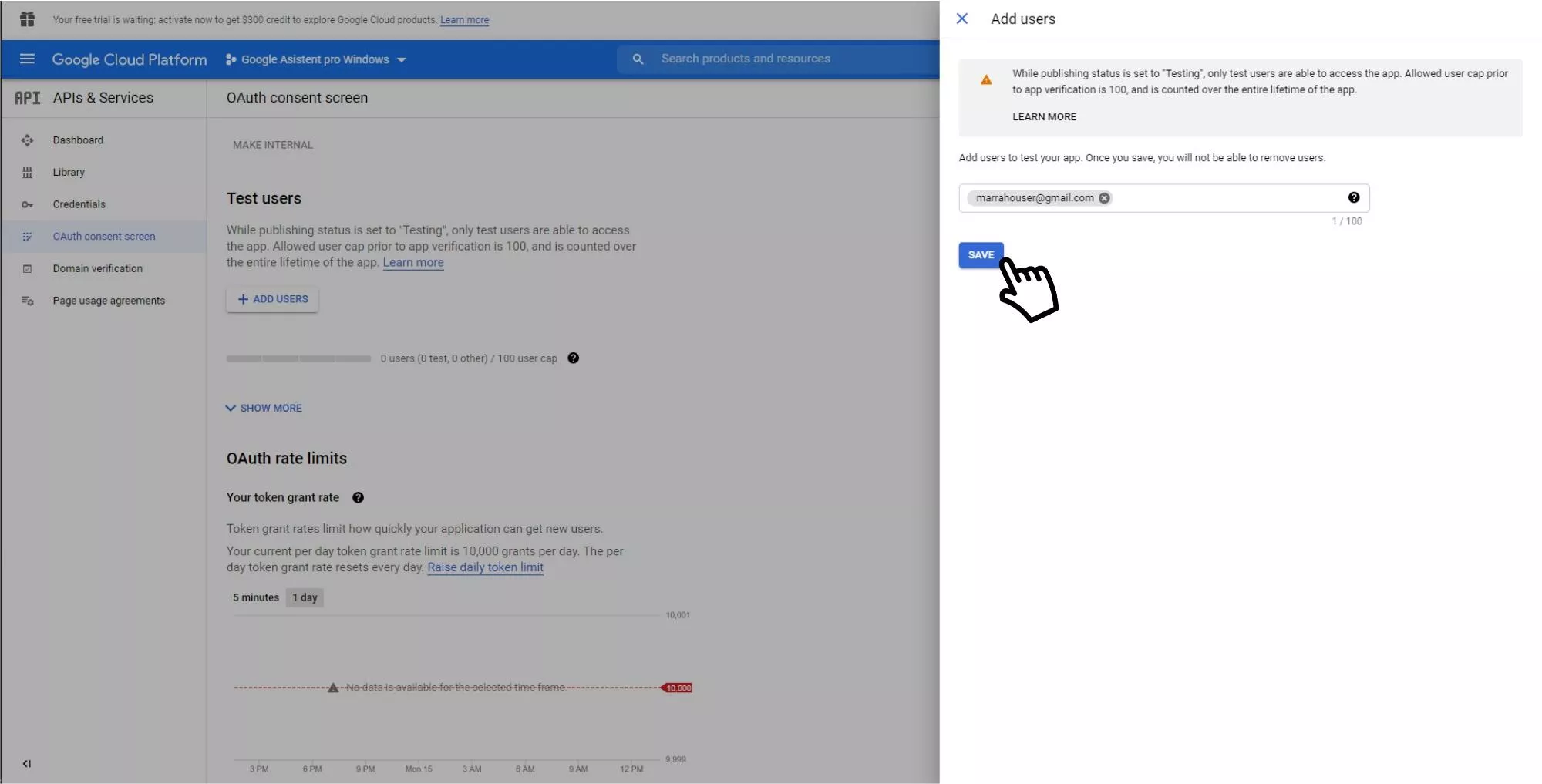Click the Add Users button
Image resolution: width=1542 pixels, height=784 pixels.
click(272, 299)
